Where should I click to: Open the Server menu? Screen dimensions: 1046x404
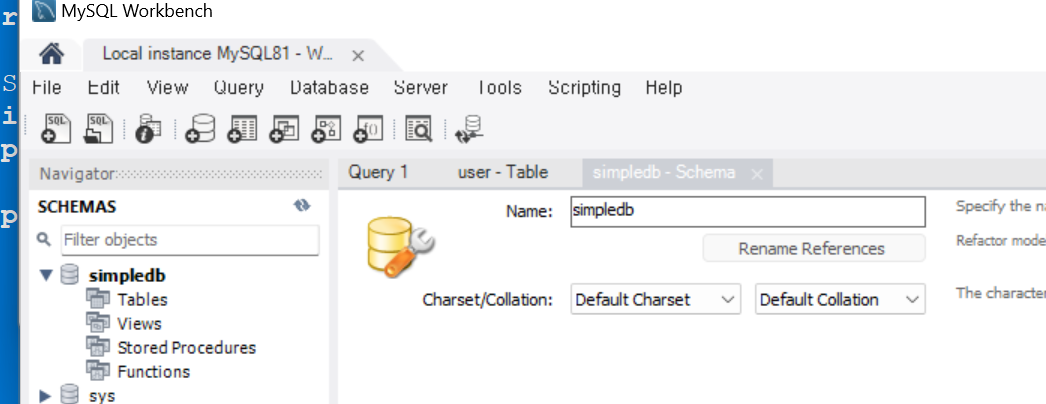pos(421,87)
